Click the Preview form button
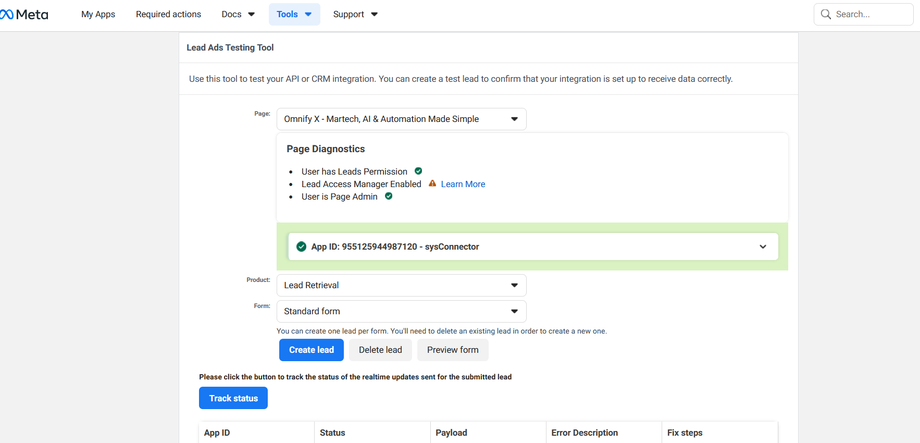Image resolution: width=920 pixels, height=443 pixels. (452, 350)
